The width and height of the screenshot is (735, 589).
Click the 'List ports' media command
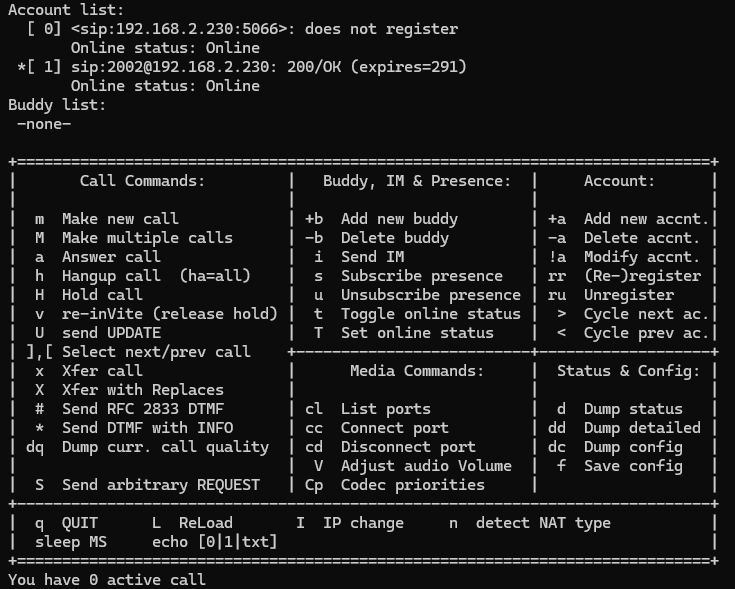385,409
